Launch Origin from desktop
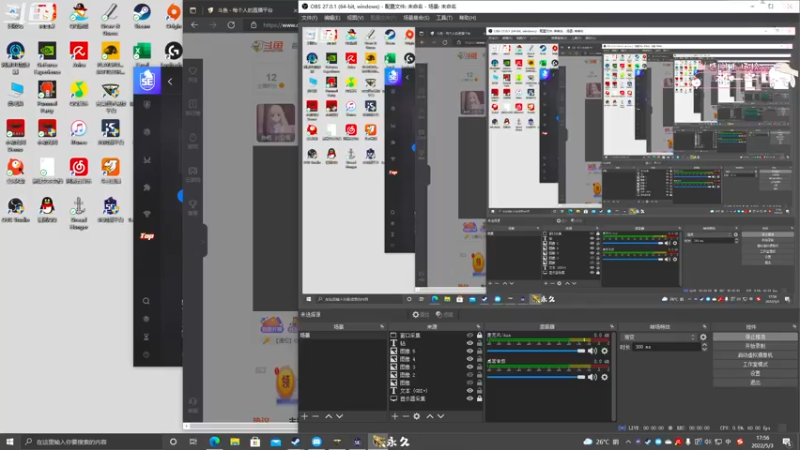This screenshot has width=800, height=450. (173, 15)
